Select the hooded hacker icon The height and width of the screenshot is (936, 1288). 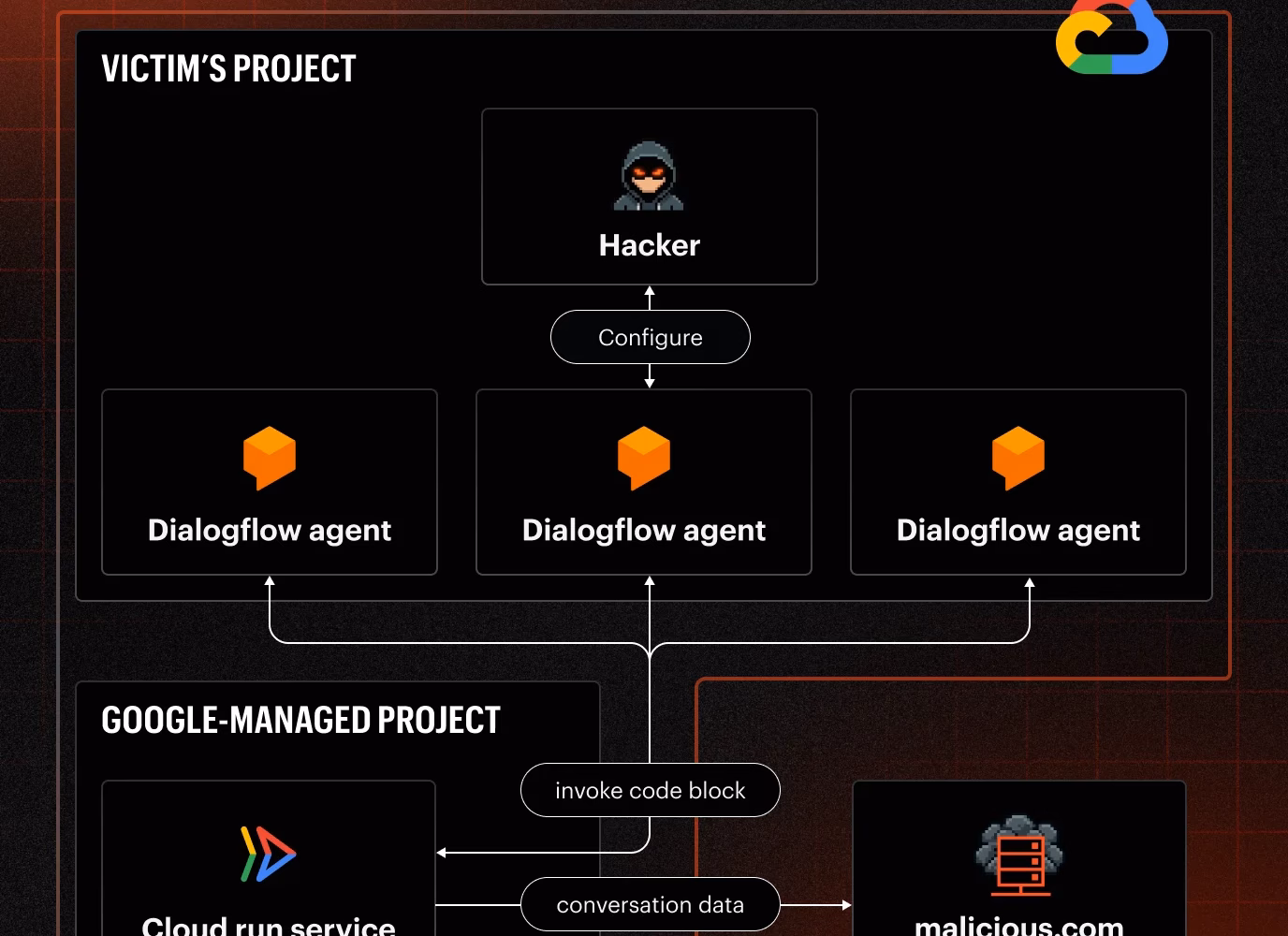pyautogui.click(x=649, y=176)
